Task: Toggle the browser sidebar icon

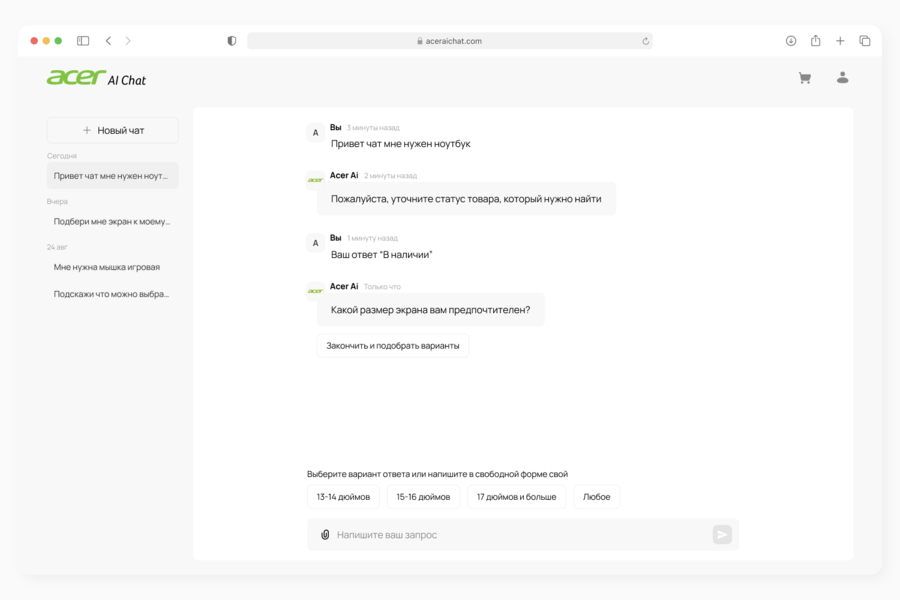Action: coord(83,41)
